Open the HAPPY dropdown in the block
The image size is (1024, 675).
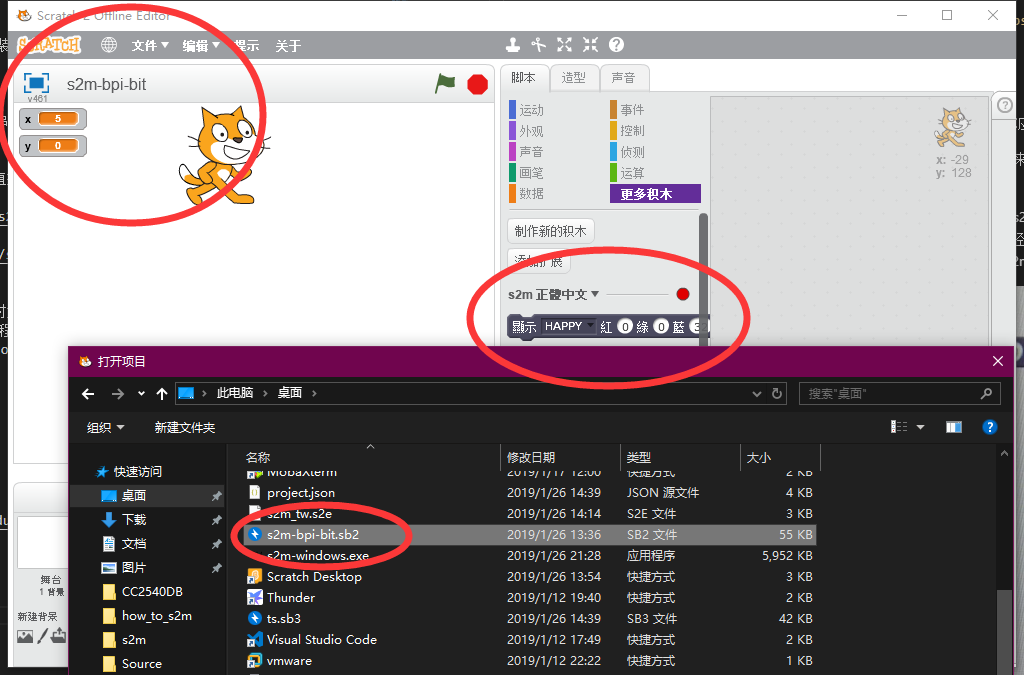pos(568,326)
